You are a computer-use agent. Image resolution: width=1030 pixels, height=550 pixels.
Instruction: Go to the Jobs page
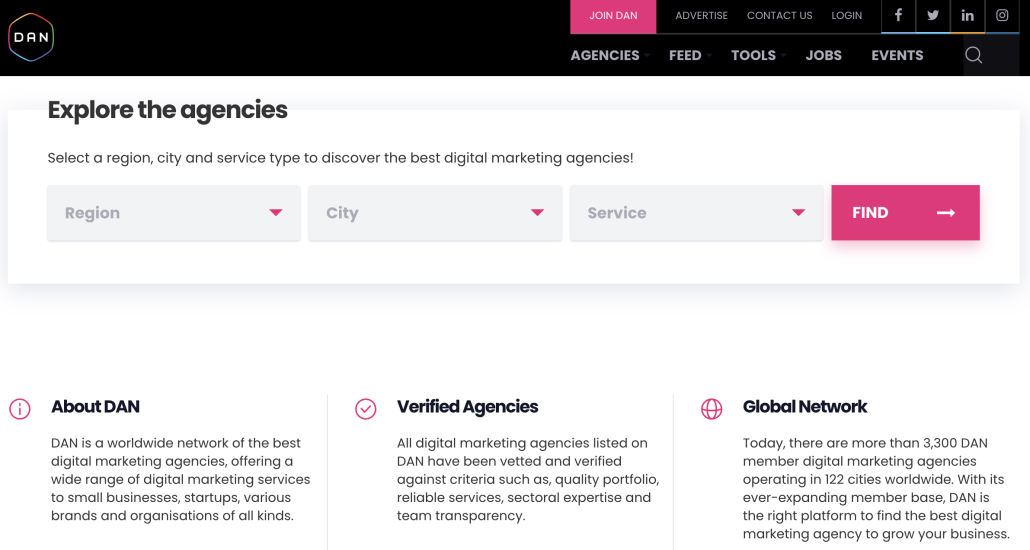click(824, 56)
